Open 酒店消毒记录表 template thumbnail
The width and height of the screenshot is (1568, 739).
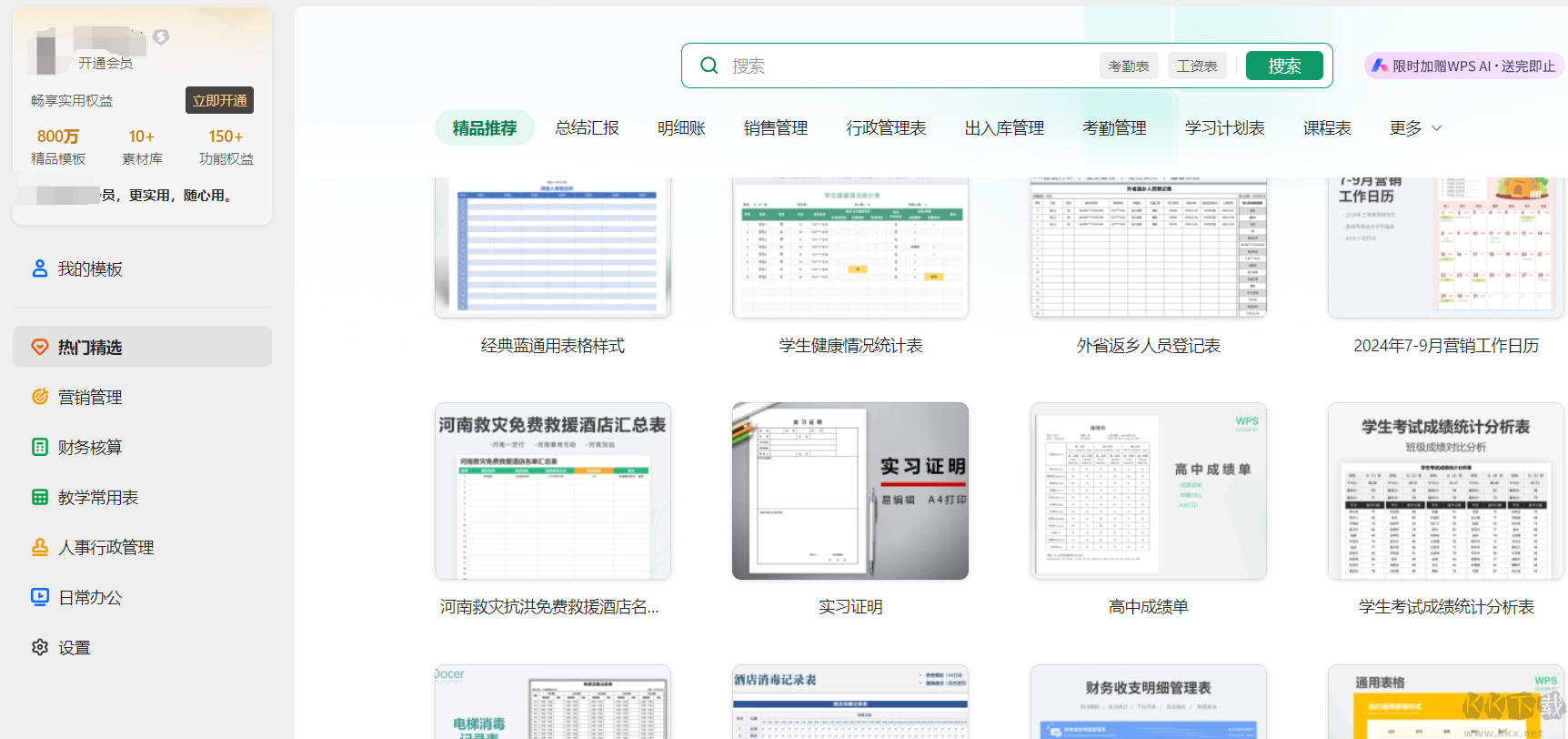(850, 702)
